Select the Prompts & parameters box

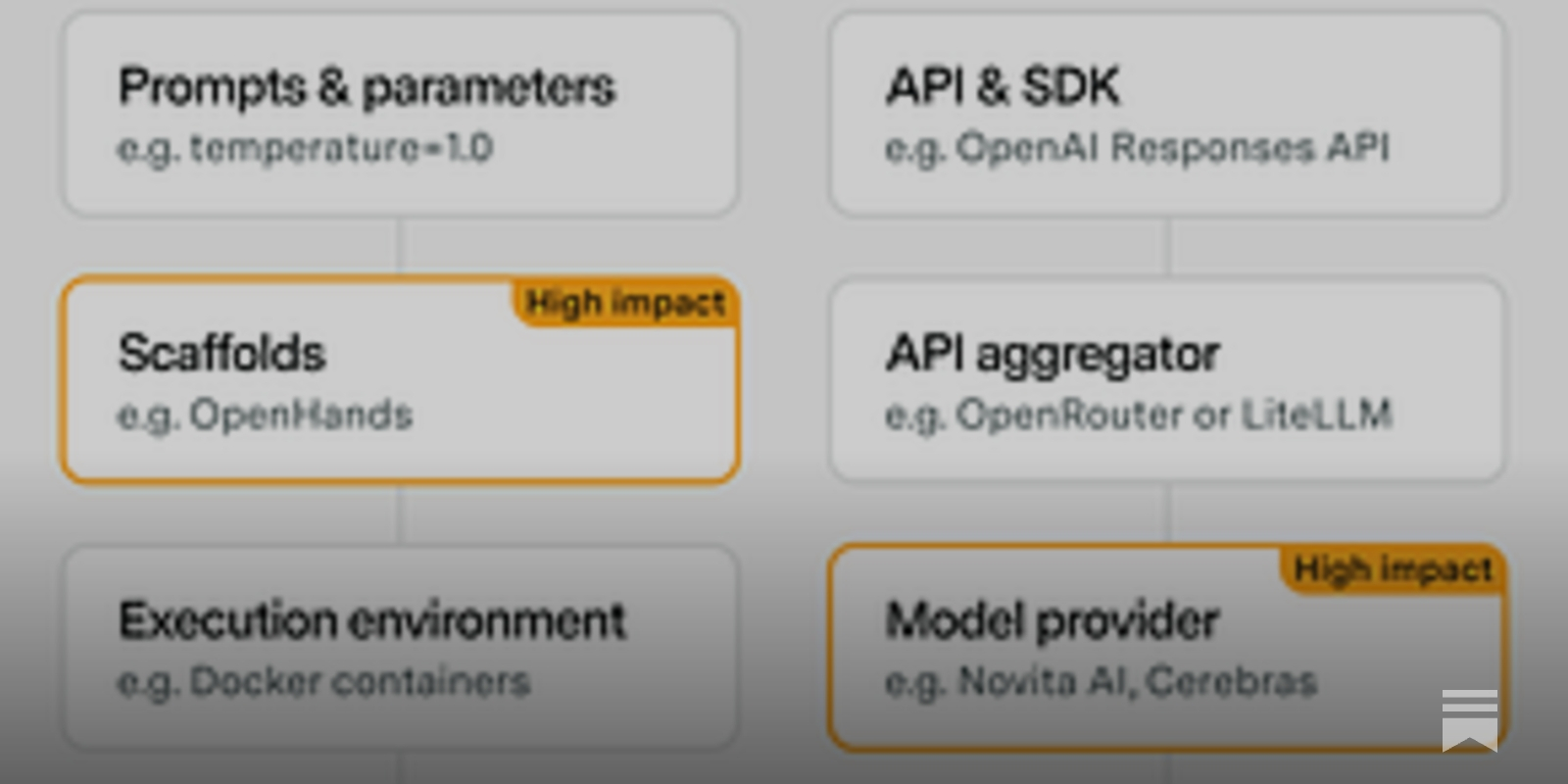400,114
